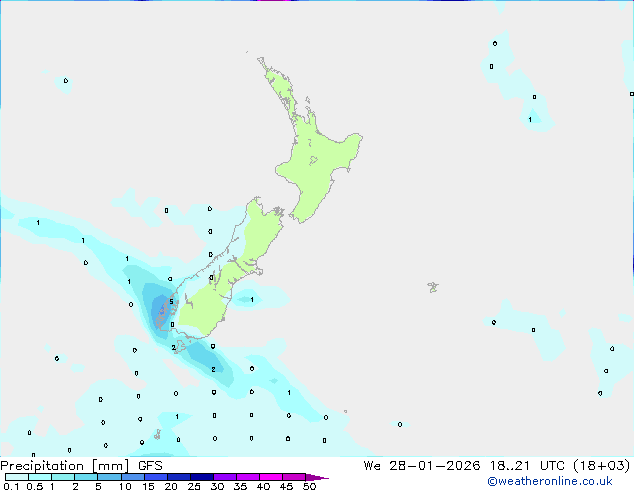Click the date '28-01-2026' text

[435, 466]
